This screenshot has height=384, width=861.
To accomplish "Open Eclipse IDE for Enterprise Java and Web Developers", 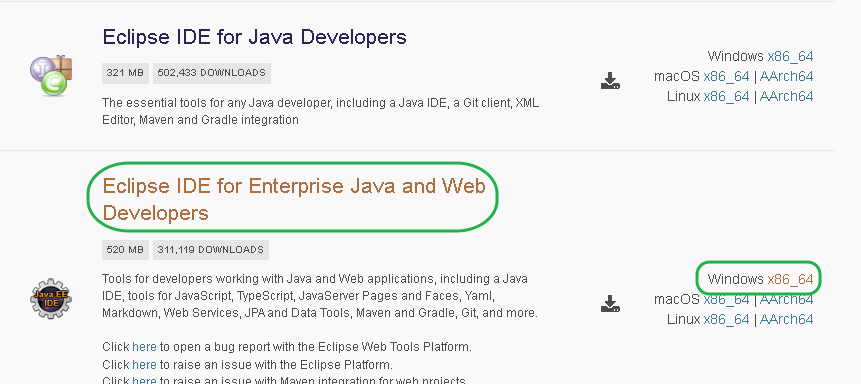I will 294,199.
